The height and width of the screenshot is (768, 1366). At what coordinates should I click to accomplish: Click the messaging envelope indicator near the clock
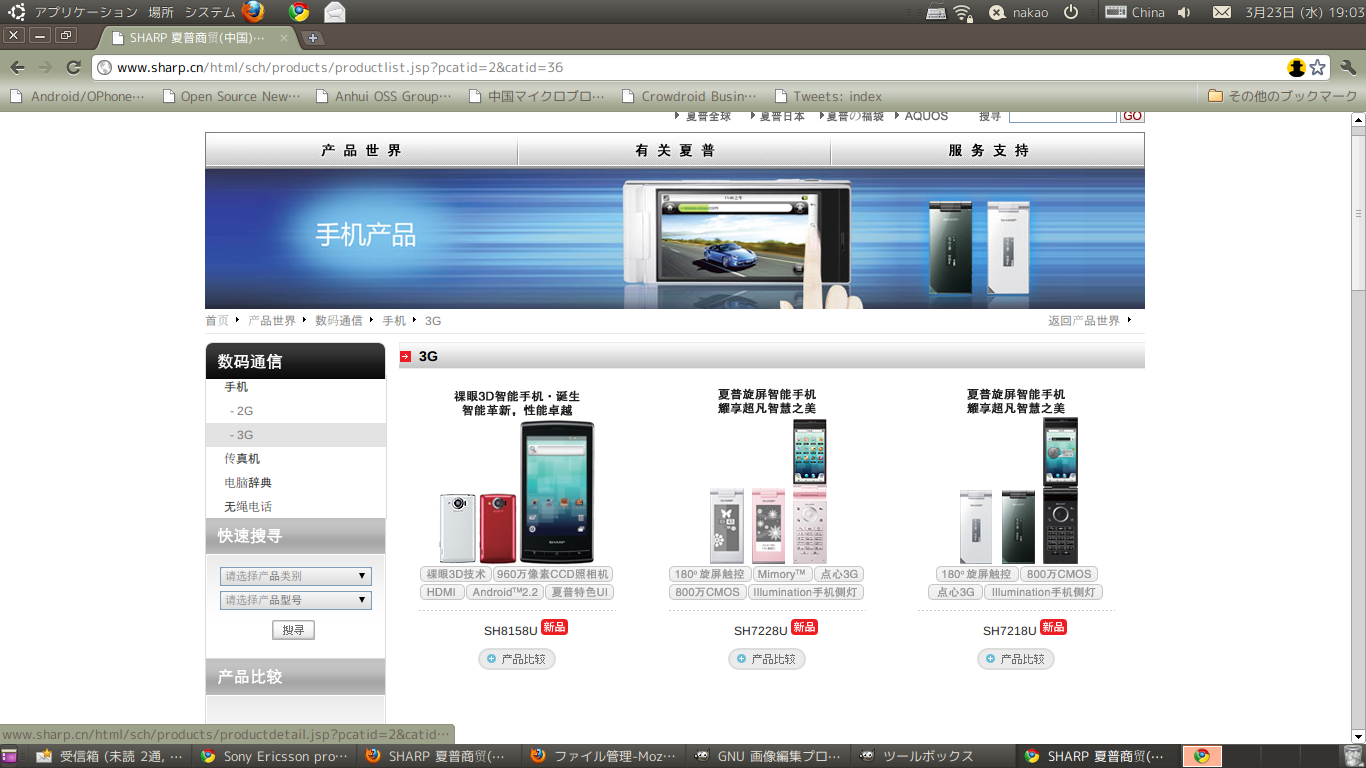(1221, 12)
